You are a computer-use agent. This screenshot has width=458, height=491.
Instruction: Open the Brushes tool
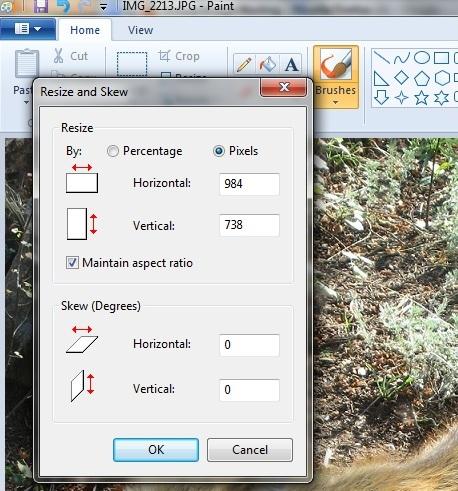[336, 66]
